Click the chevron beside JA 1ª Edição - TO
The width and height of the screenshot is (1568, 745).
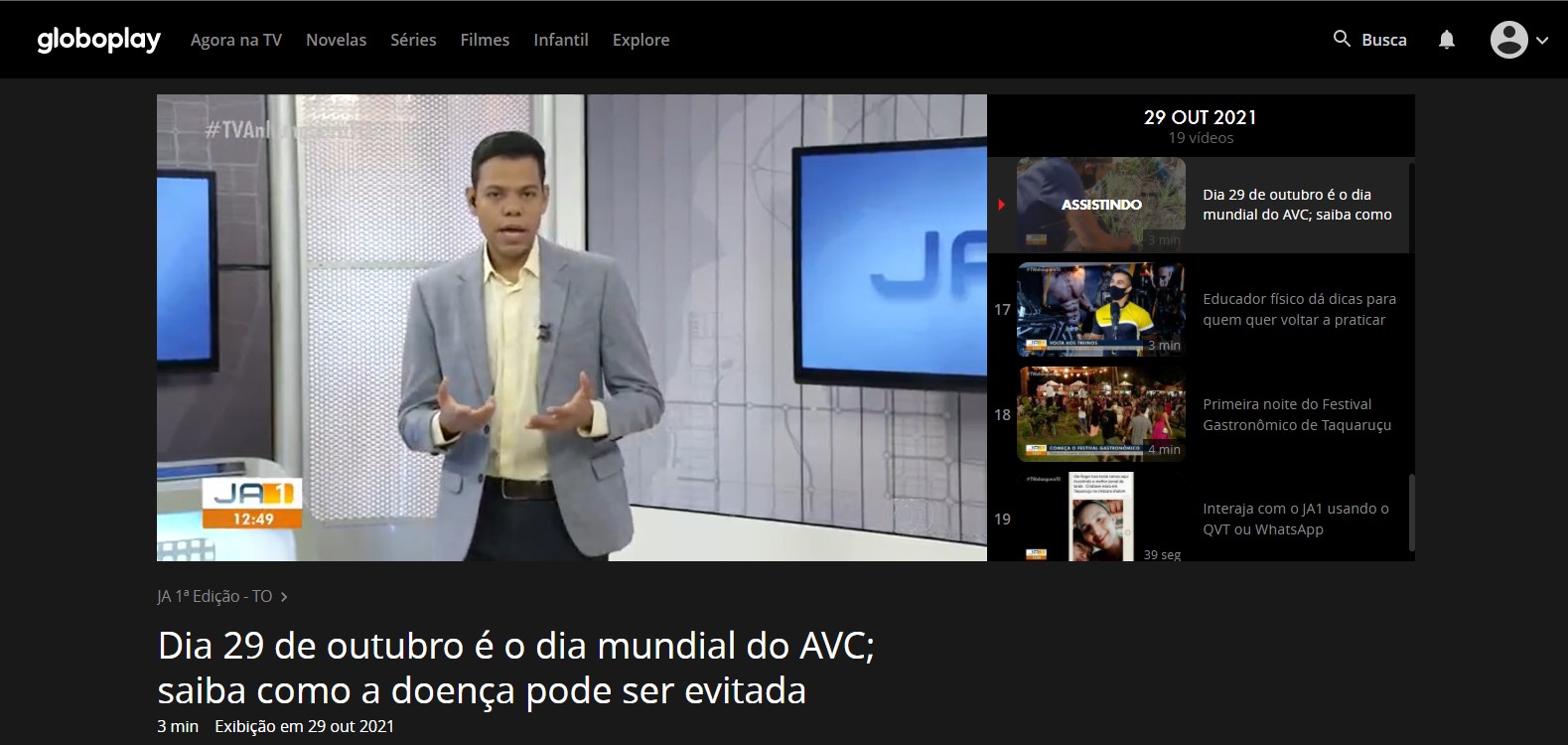point(284,597)
